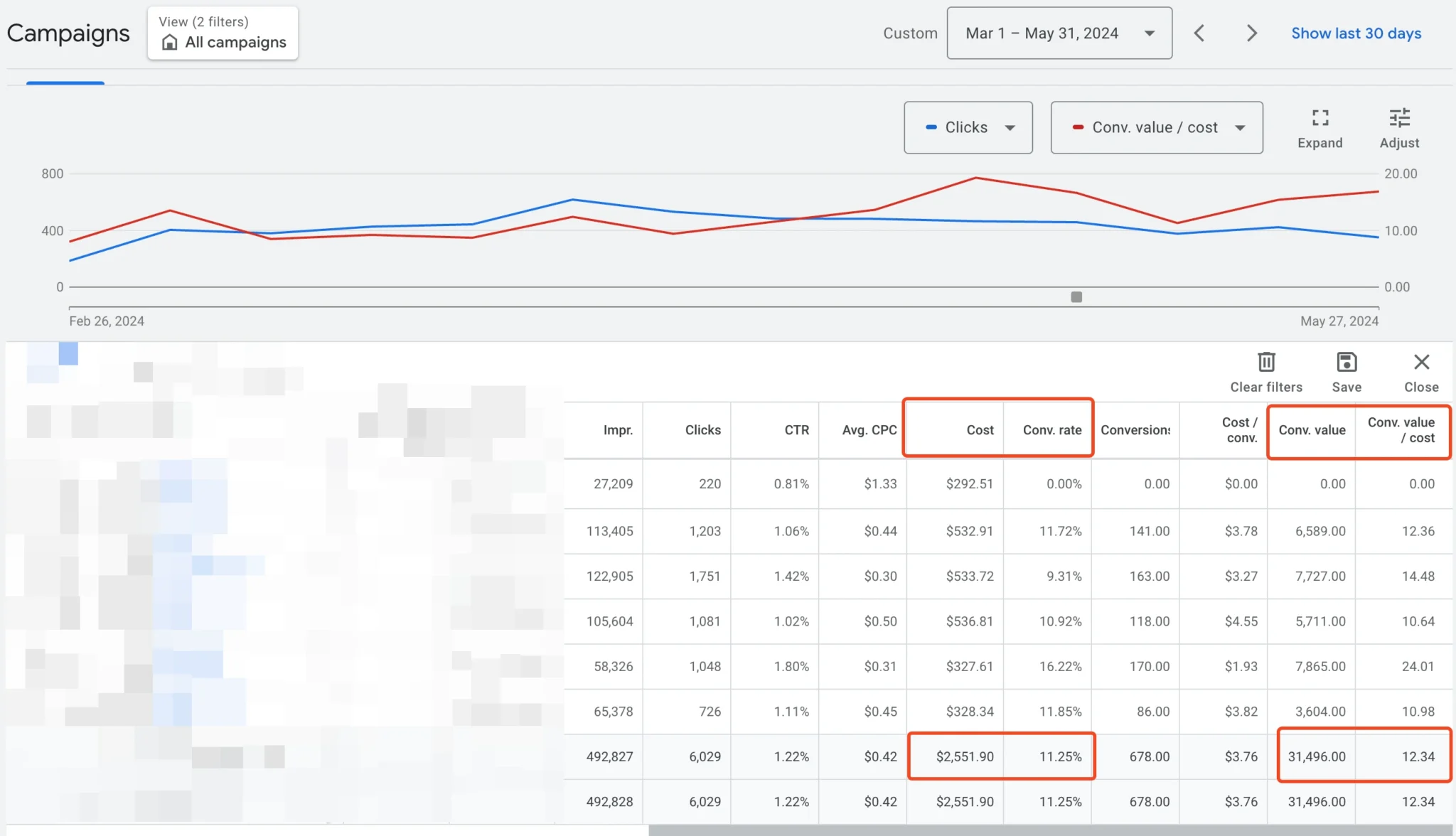The image size is (1456, 836).
Task: Go to next date range arrow
Action: click(1252, 33)
